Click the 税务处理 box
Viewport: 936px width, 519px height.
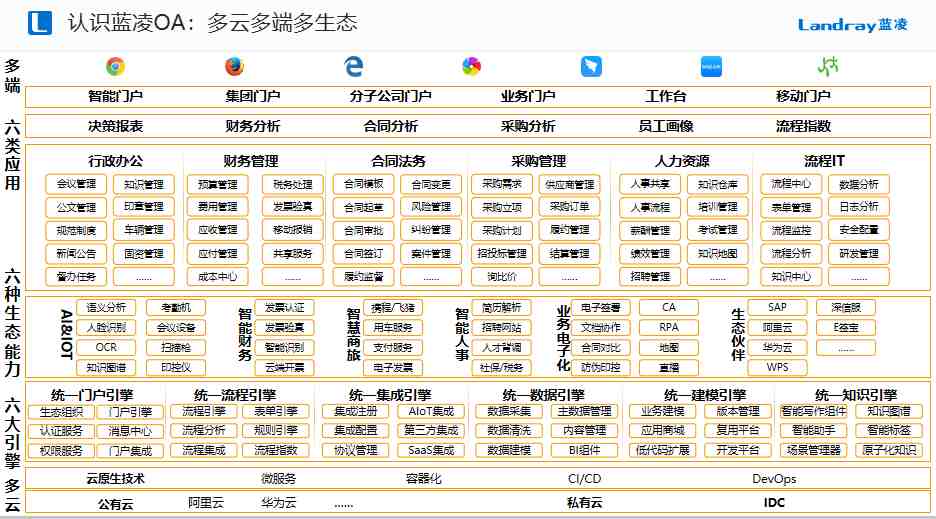pos(292,185)
